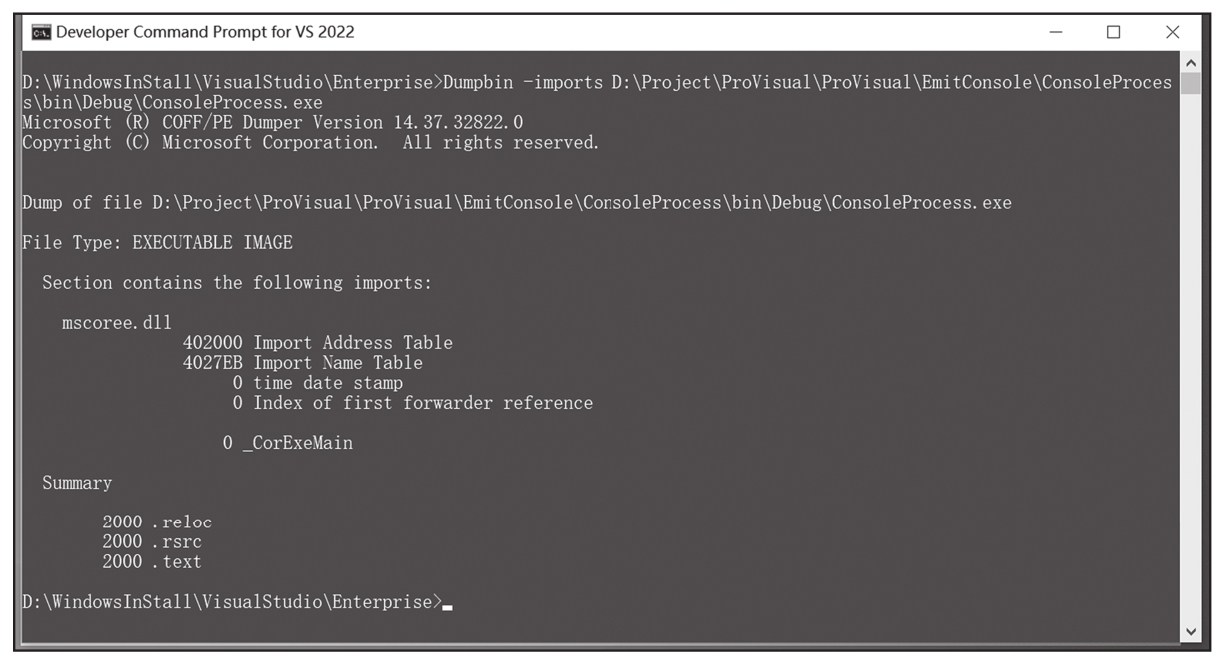Click the Dumpbin -imports command text

pos(523,82)
